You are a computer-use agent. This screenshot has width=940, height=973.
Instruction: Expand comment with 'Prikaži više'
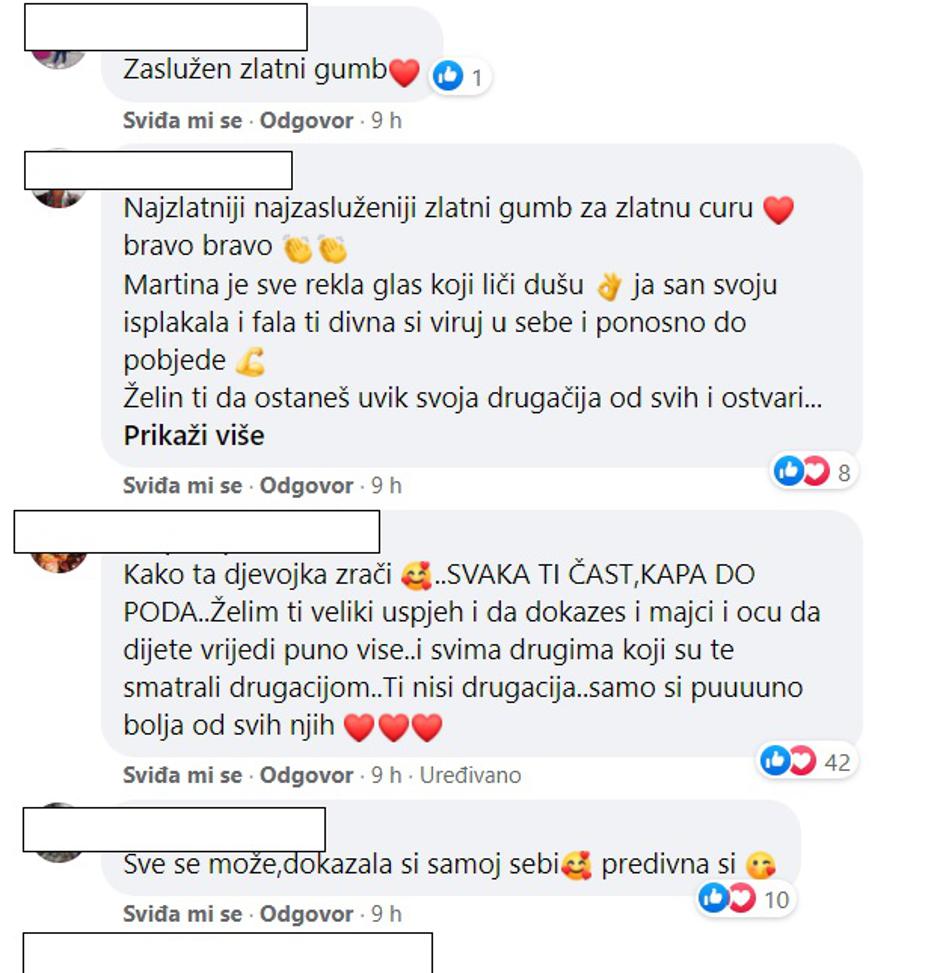click(x=194, y=436)
